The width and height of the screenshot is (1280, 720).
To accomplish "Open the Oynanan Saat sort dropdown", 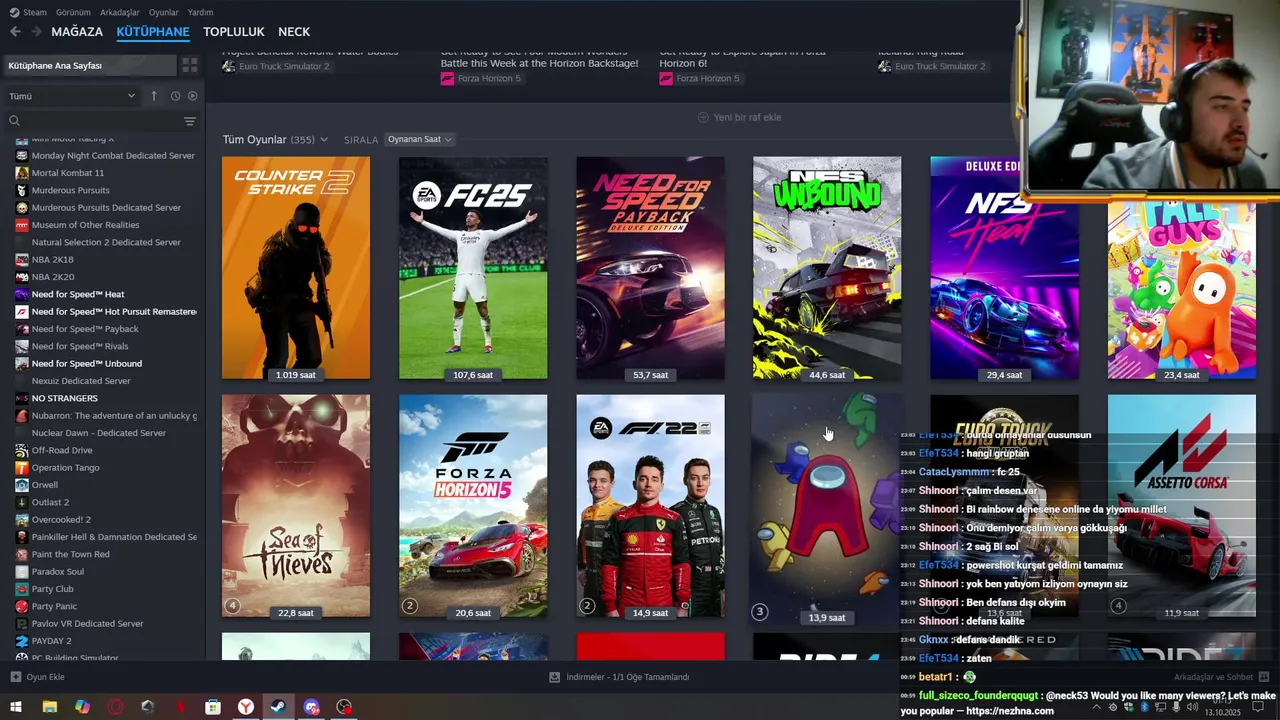I will [420, 139].
